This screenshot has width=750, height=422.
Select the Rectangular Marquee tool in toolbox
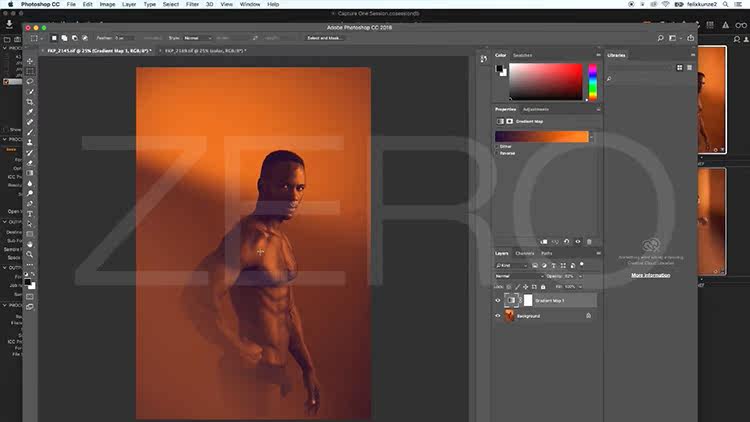coord(30,71)
